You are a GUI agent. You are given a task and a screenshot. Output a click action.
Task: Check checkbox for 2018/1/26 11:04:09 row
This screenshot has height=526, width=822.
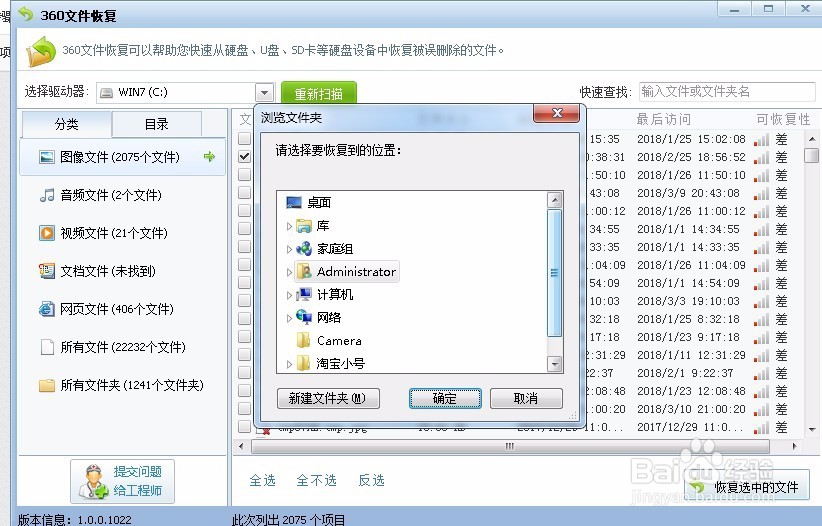click(x=244, y=264)
